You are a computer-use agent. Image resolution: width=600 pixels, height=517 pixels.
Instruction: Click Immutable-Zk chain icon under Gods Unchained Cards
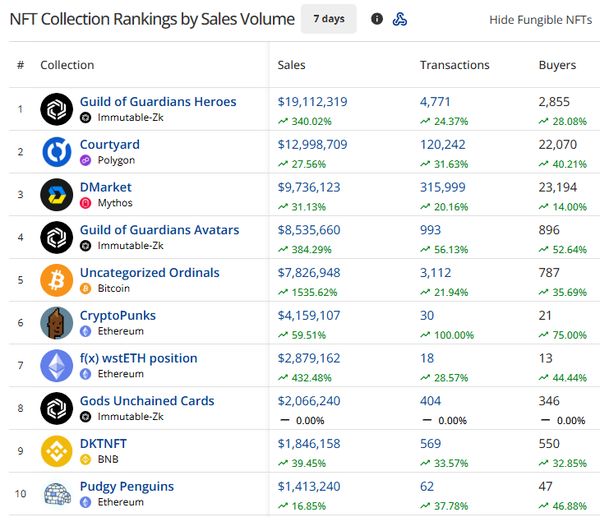85,417
